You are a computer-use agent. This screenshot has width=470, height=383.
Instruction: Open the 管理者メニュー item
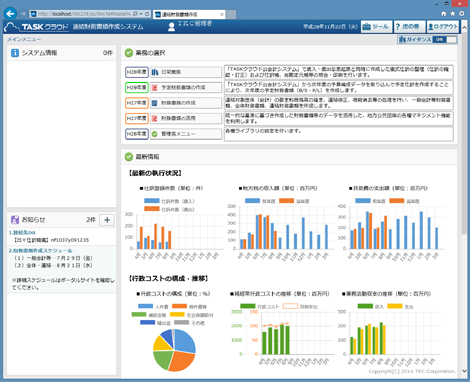tap(186, 134)
